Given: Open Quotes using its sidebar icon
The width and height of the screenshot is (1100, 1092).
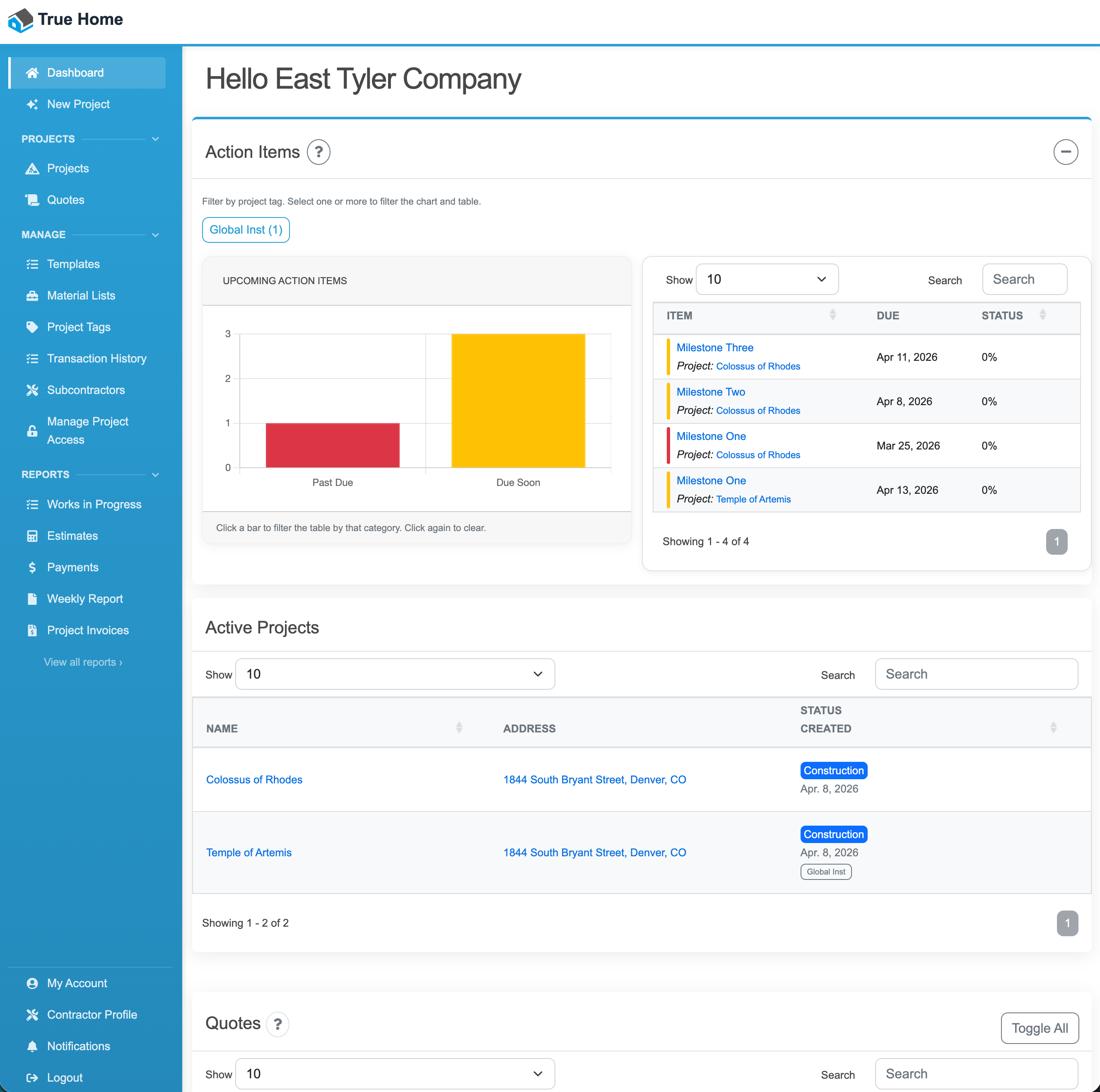Looking at the screenshot, I should 32,199.
